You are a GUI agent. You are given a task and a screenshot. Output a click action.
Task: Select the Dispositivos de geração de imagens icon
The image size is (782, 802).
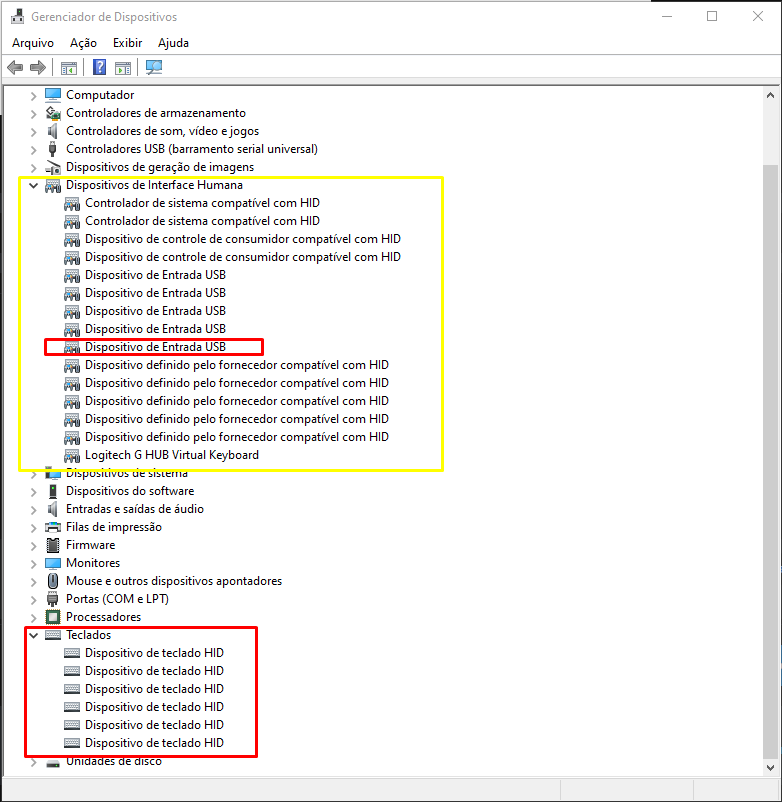coord(53,167)
